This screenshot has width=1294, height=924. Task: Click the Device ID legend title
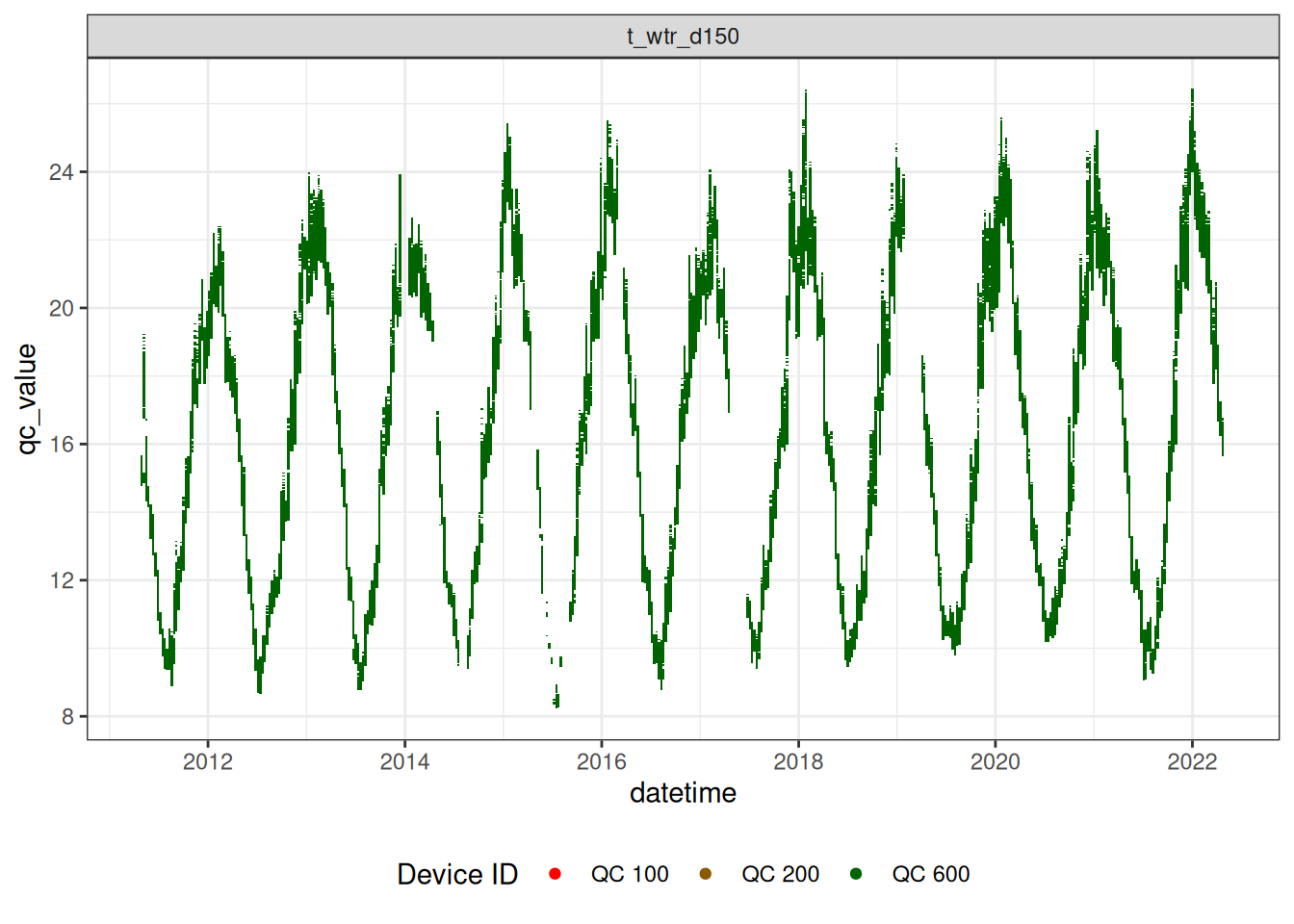(457, 874)
